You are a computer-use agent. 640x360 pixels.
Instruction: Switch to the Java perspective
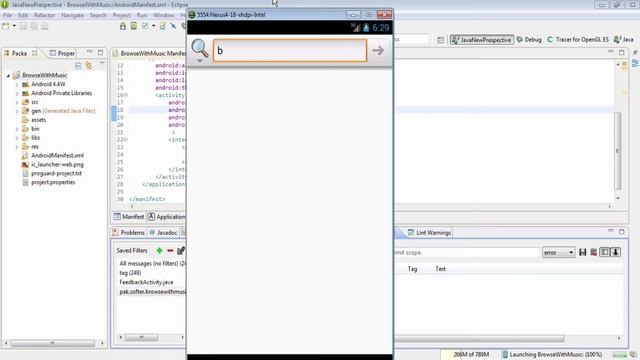point(624,40)
